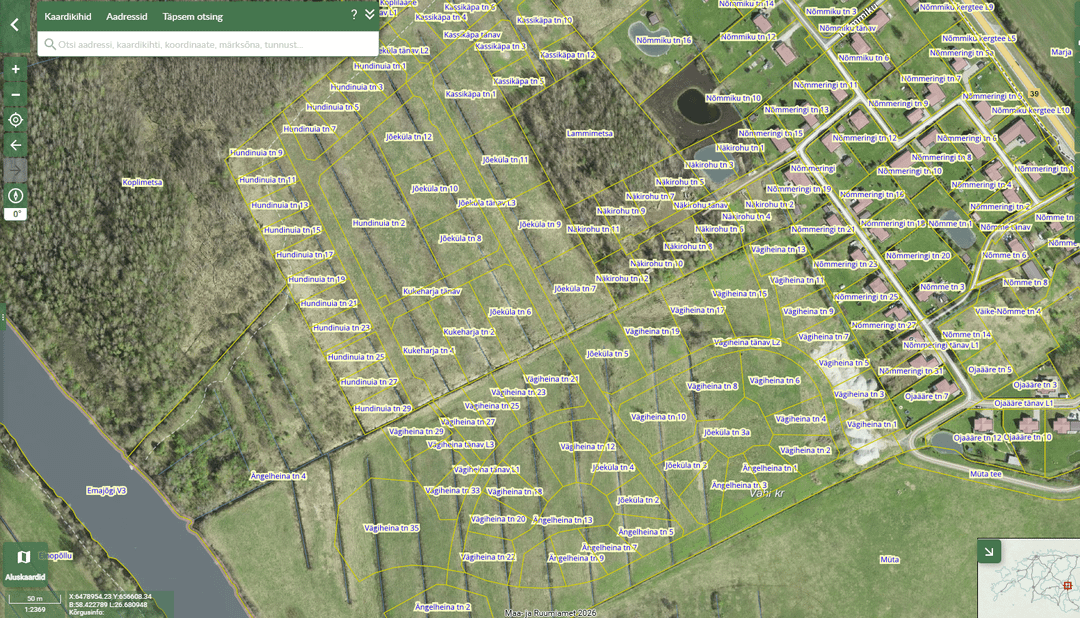Viewport: 1080px width, 618px height.
Task: Click the Vägiheina tn 35 parcel
Action: point(392,527)
